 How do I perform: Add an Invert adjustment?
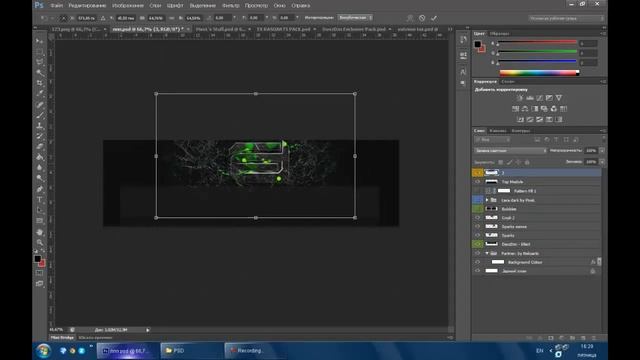point(520,119)
